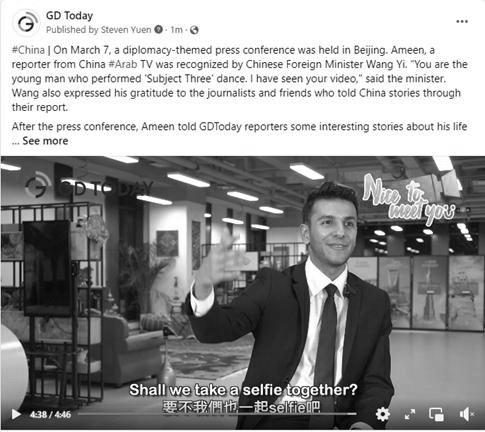Image resolution: width=485 pixels, height=432 pixels.
Task: Unmute the video with the speaker icon
Action: (466, 414)
